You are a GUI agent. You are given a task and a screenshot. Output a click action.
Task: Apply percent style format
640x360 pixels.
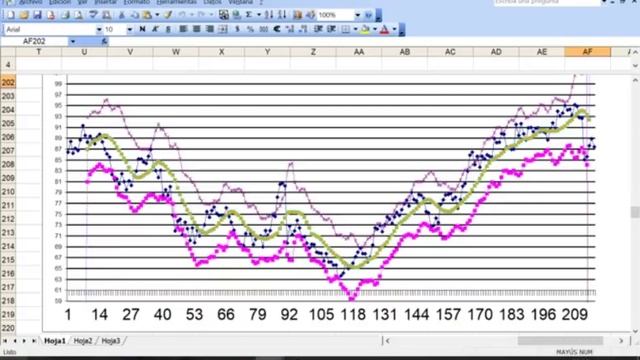click(x=250, y=29)
